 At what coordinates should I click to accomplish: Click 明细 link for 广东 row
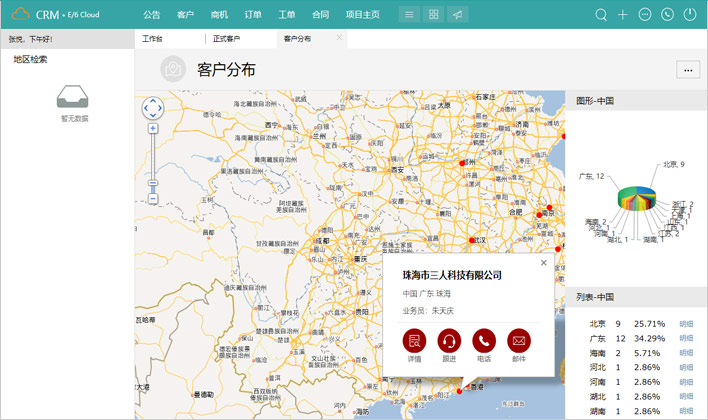686,339
